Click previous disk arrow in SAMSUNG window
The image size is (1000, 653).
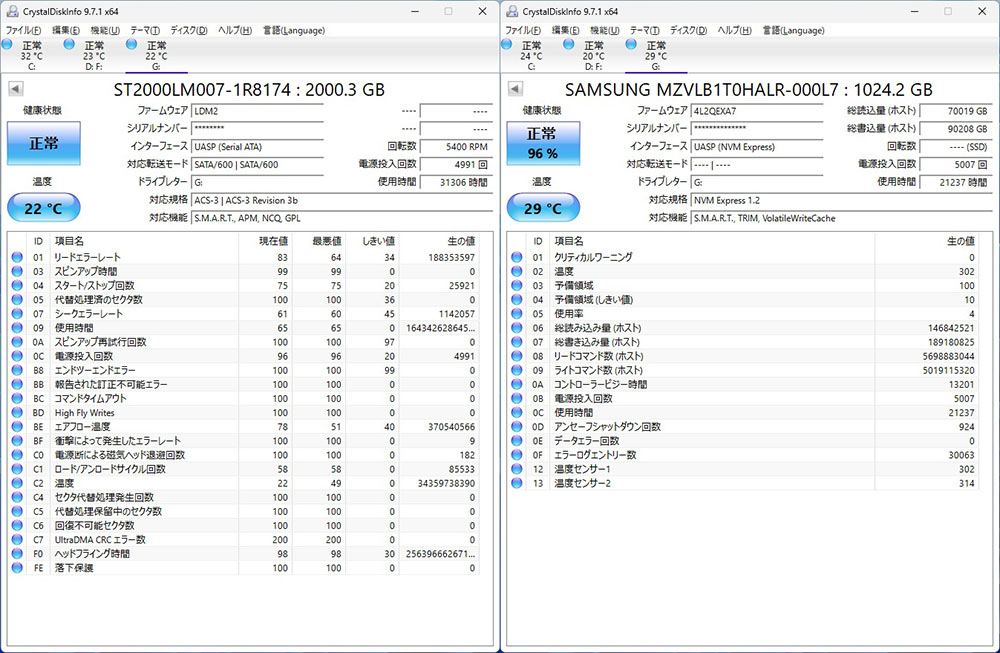pos(515,89)
